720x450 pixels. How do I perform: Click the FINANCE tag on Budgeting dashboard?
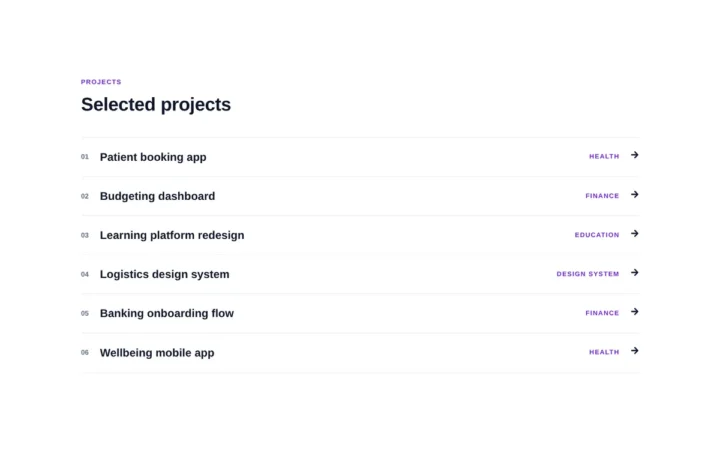[602, 196]
